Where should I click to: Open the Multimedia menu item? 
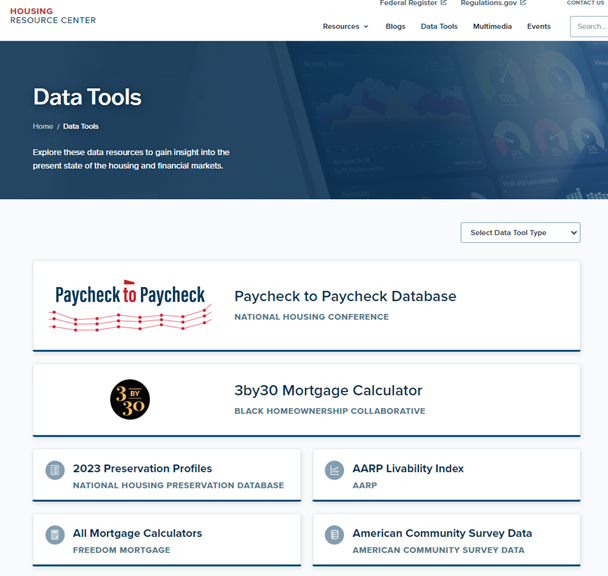tap(492, 26)
